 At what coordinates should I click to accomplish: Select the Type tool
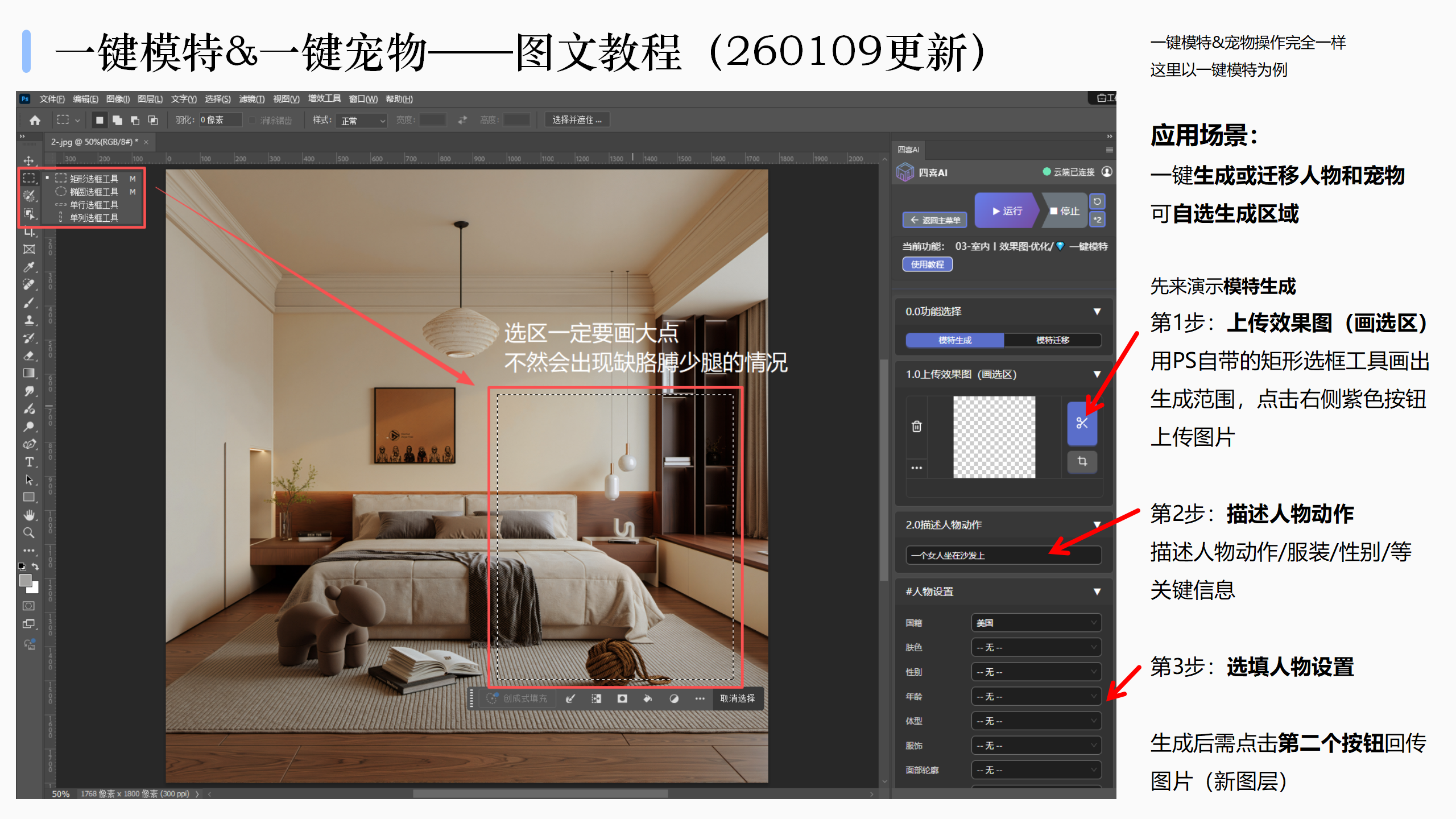point(29,462)
